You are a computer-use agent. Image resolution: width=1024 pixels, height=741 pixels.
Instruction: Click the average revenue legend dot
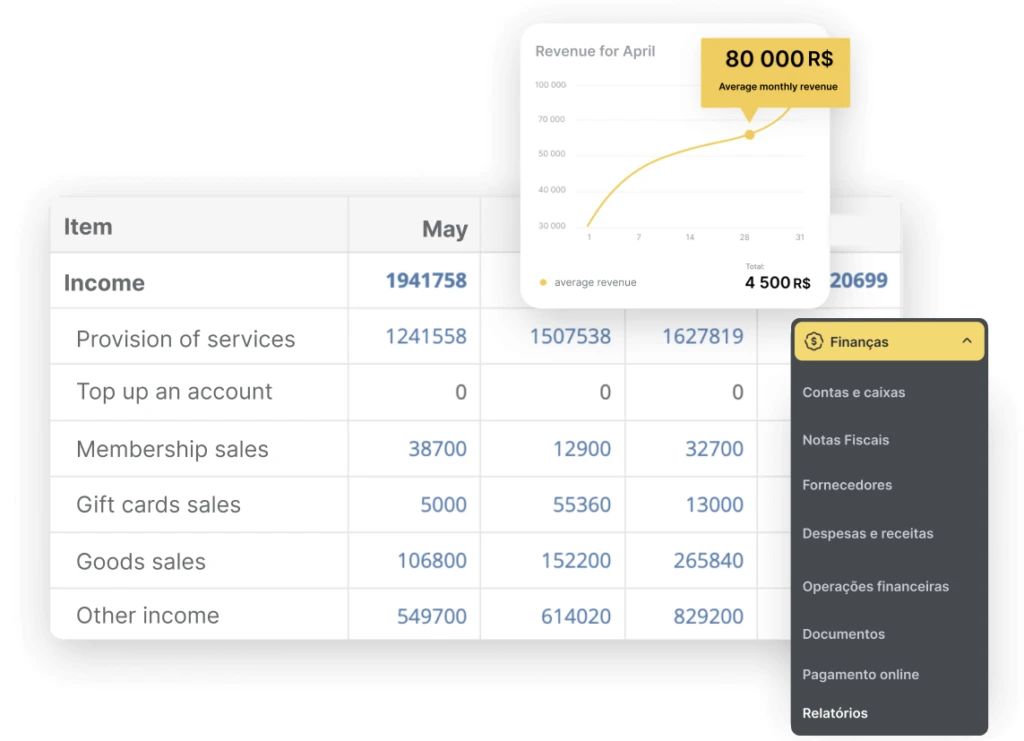coord(543,283)
